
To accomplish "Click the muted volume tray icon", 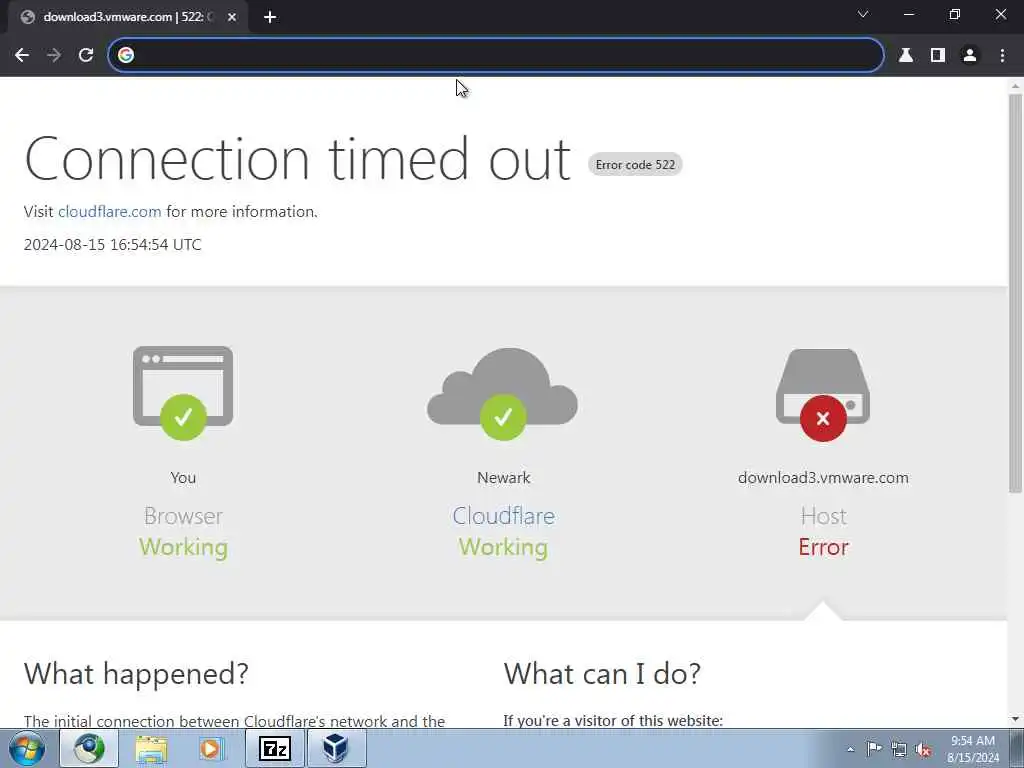I will [x=923, y=750].
